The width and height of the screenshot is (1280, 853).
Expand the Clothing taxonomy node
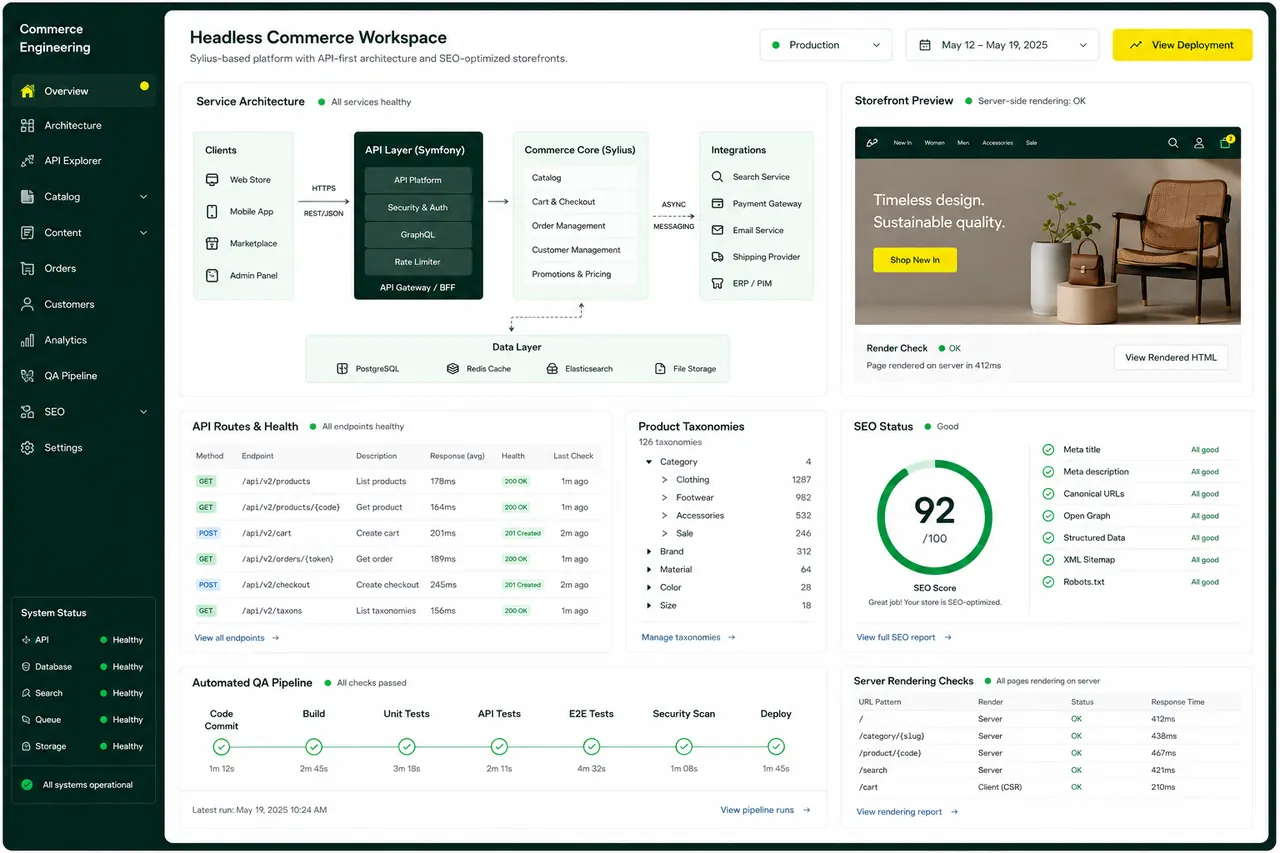665,480
